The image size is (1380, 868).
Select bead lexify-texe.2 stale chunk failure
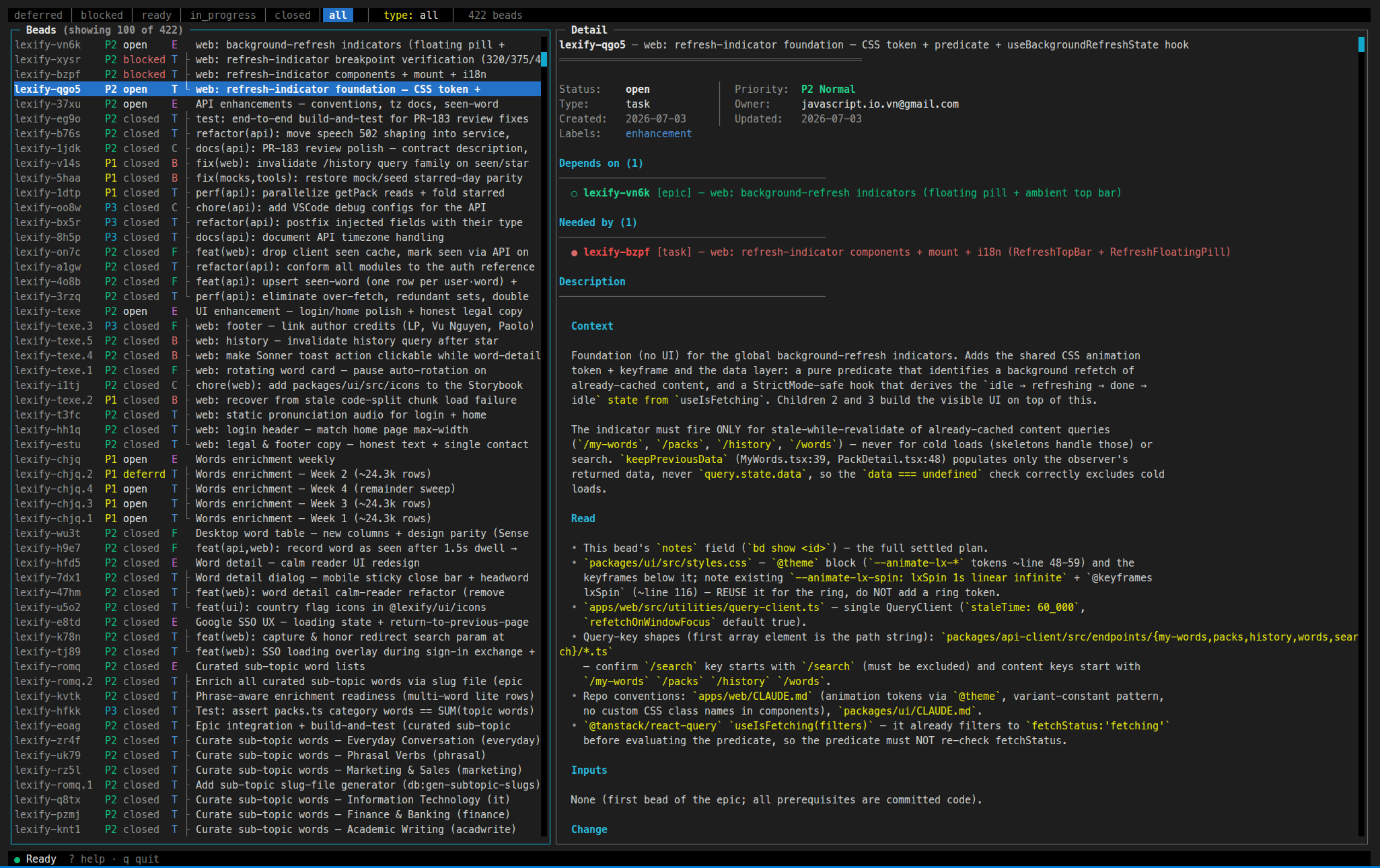pos(277,400)
